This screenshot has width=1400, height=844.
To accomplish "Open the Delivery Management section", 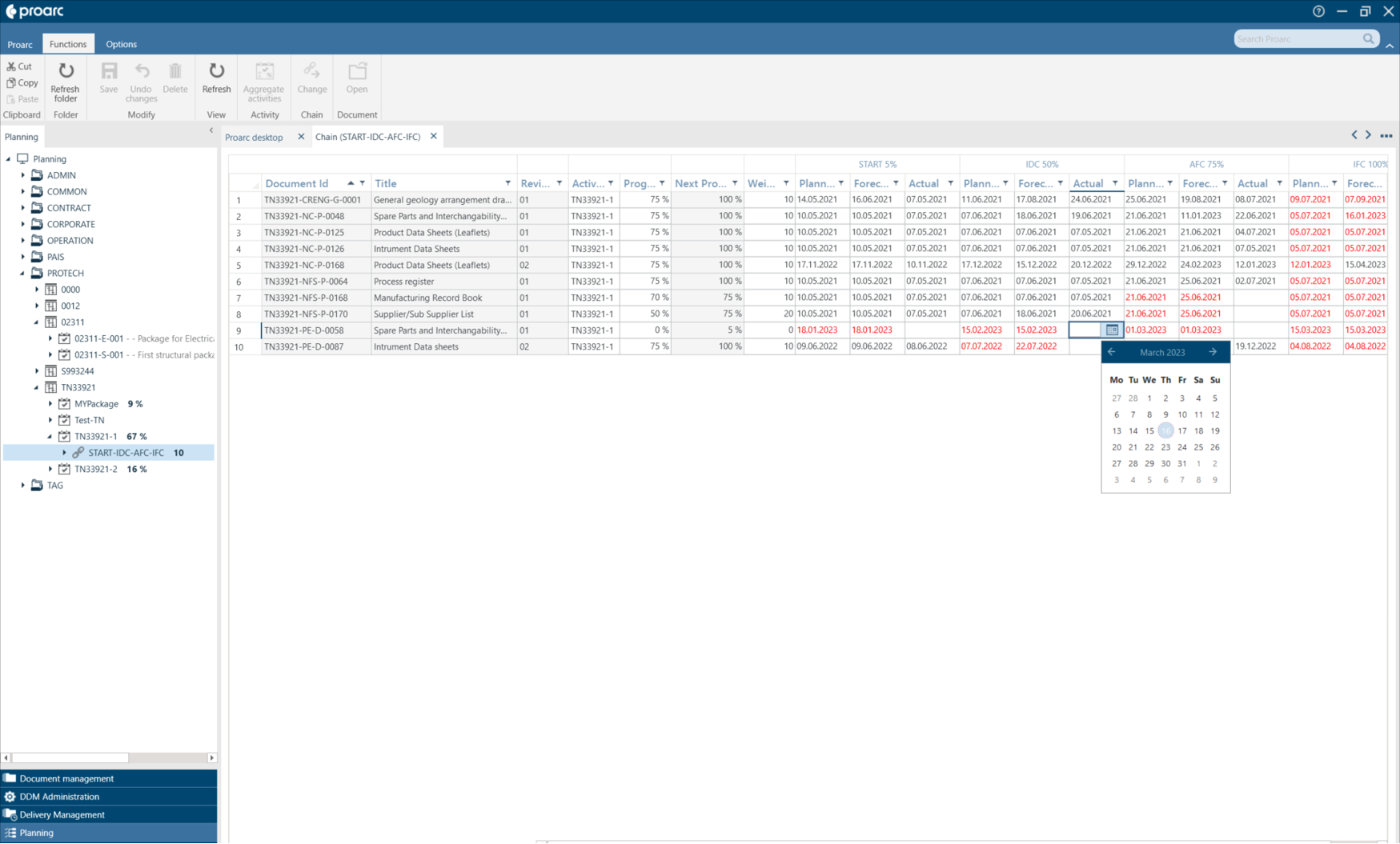I will coord(62,814).
